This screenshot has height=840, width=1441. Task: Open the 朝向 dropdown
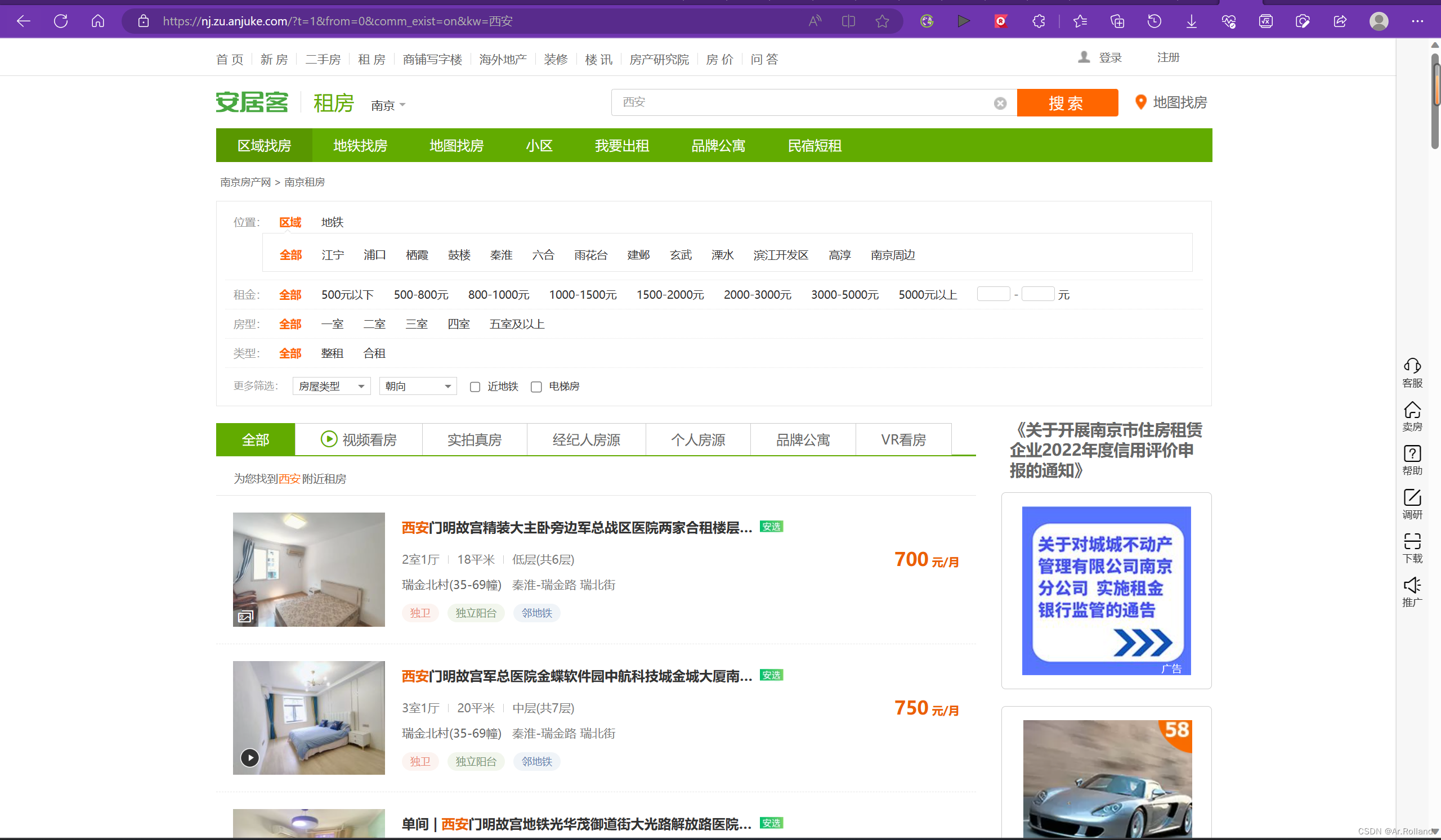tap(418, 387)
